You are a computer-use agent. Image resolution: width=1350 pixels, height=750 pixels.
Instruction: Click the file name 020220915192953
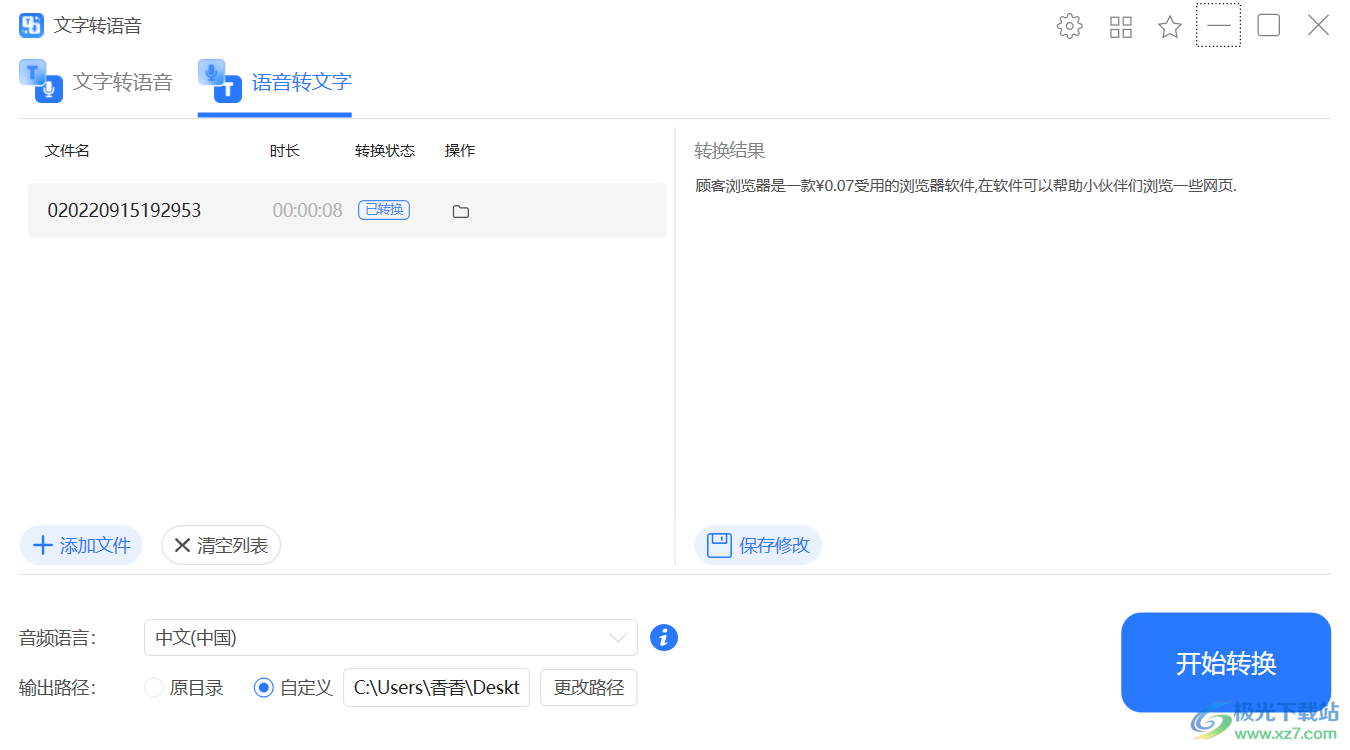[124, 211]
